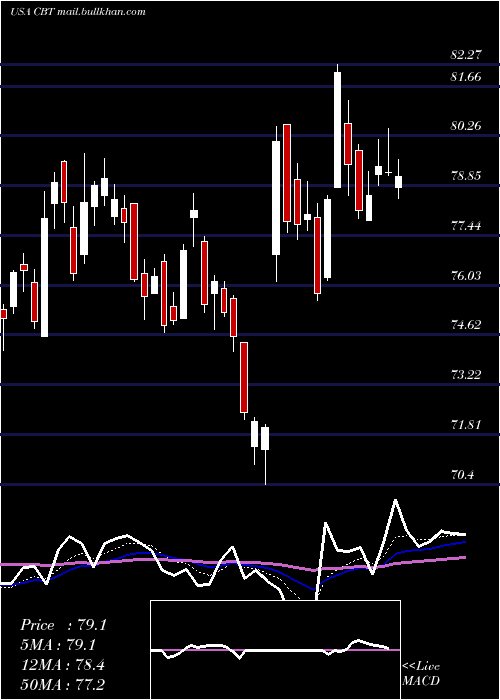Select the 78.85 price level label
Viewport: 500px width, 700px height.
(x=466, y=176)
